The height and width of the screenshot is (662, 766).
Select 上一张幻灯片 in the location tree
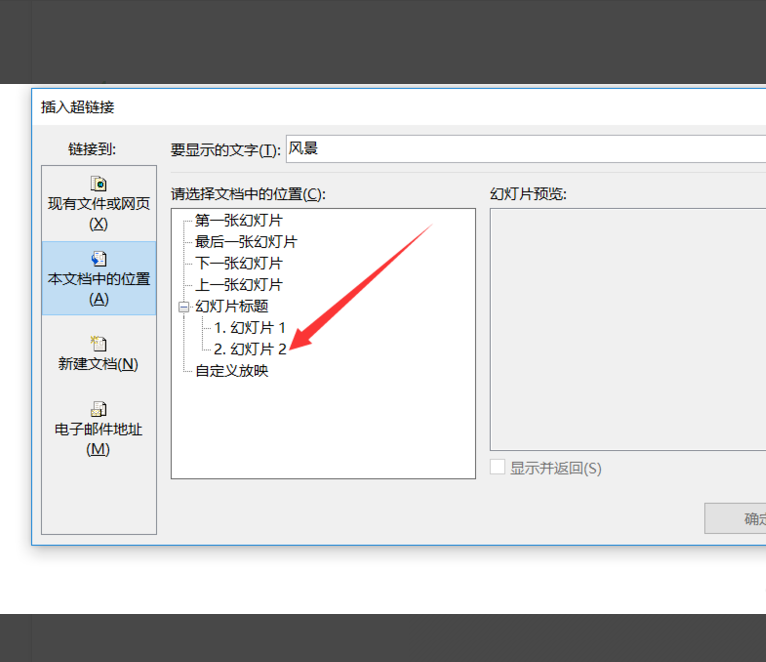coord(238,285)
